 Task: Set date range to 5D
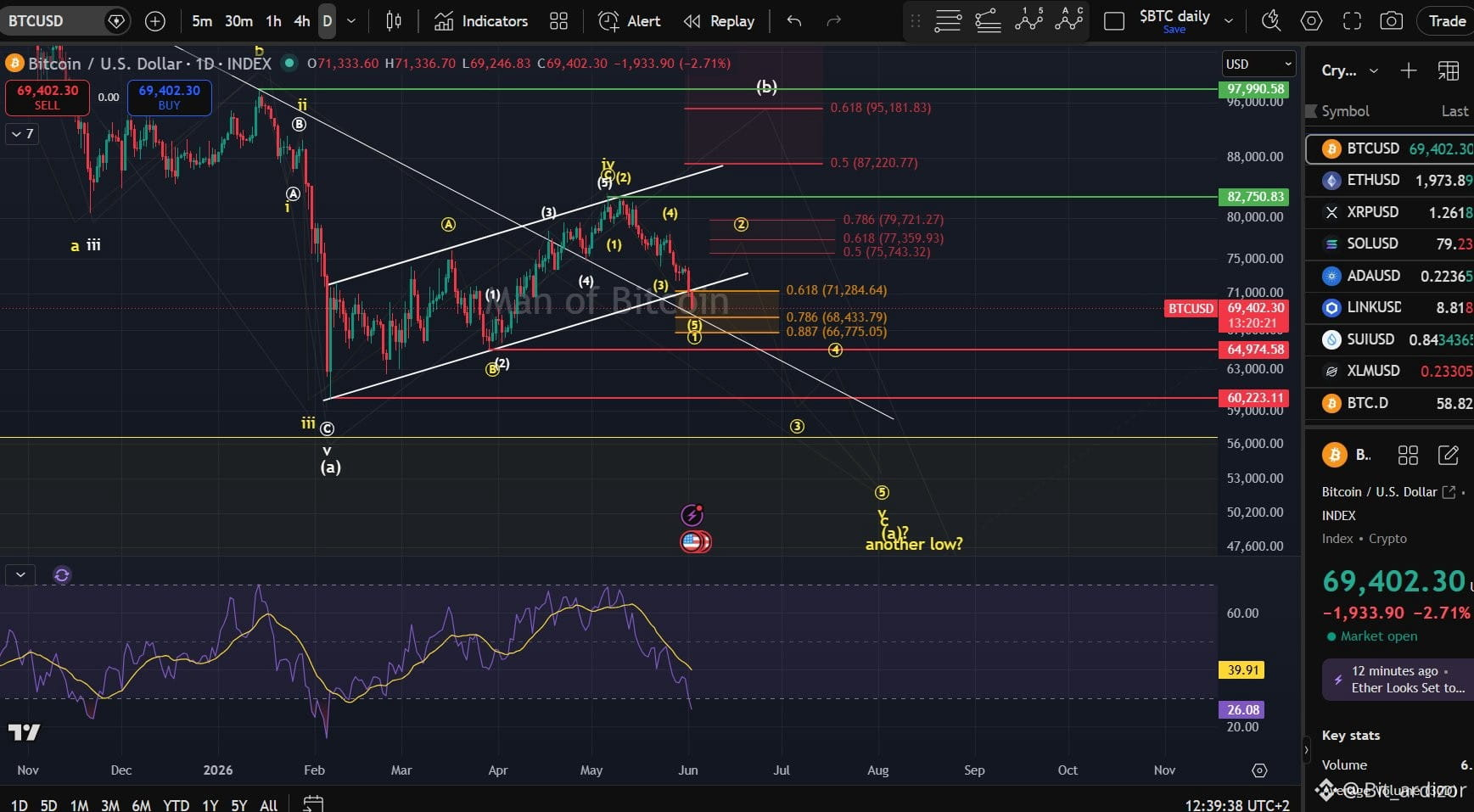[x=49, y=805]
